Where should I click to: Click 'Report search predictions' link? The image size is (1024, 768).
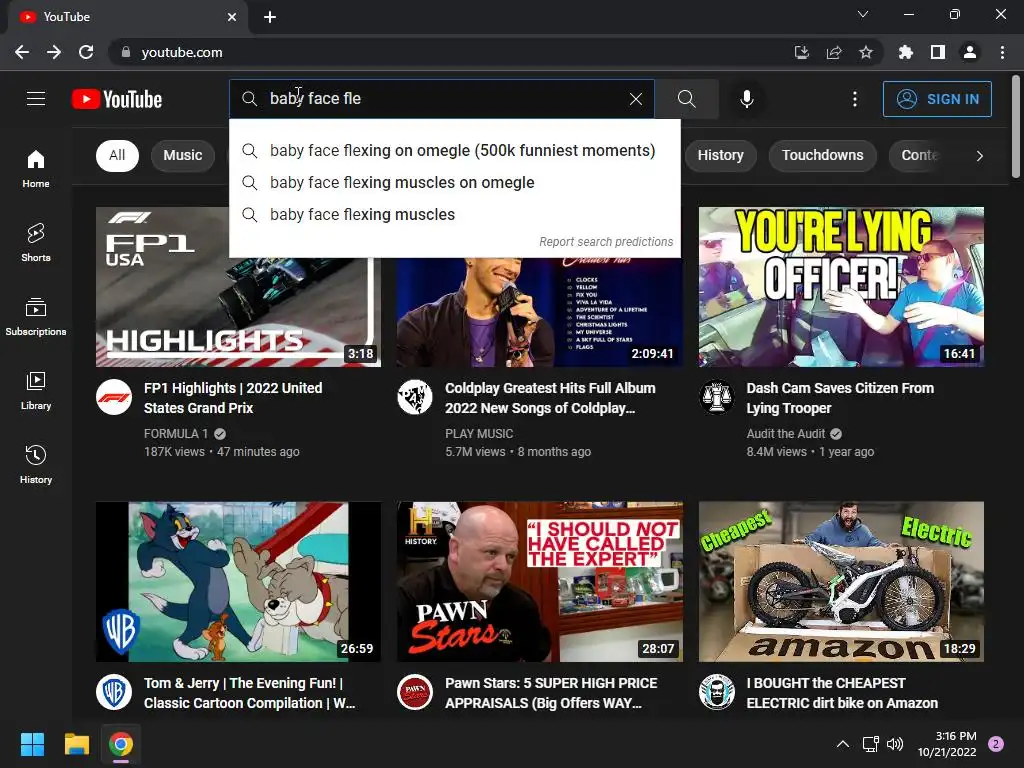click(605, 242)
